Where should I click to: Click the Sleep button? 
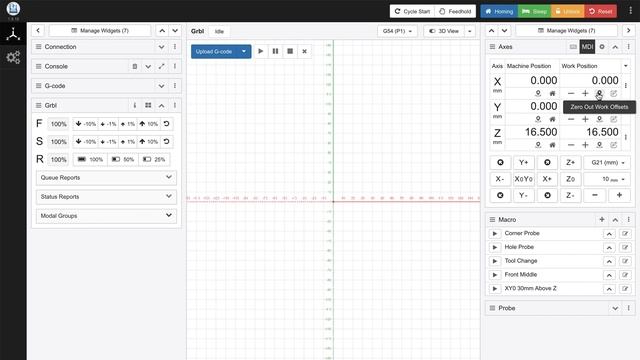point(534,11)
